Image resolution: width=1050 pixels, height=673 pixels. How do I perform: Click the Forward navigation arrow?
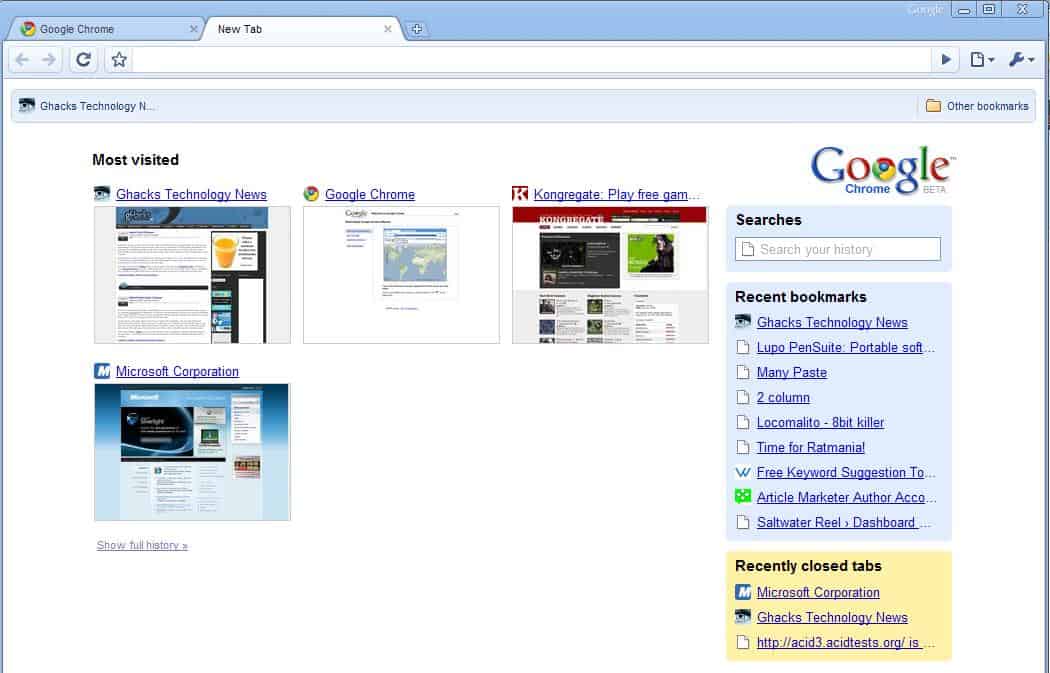point(49,60)
